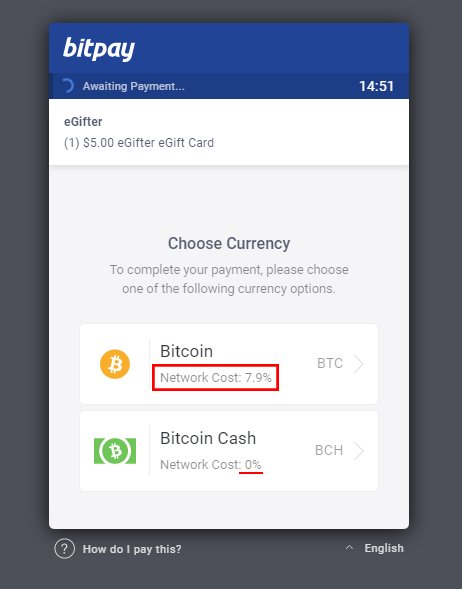The height and width of the screenshot is (589, 462).
Task: Click the Awaiting Payment spinner icon
Action: [x=68, y=86]
